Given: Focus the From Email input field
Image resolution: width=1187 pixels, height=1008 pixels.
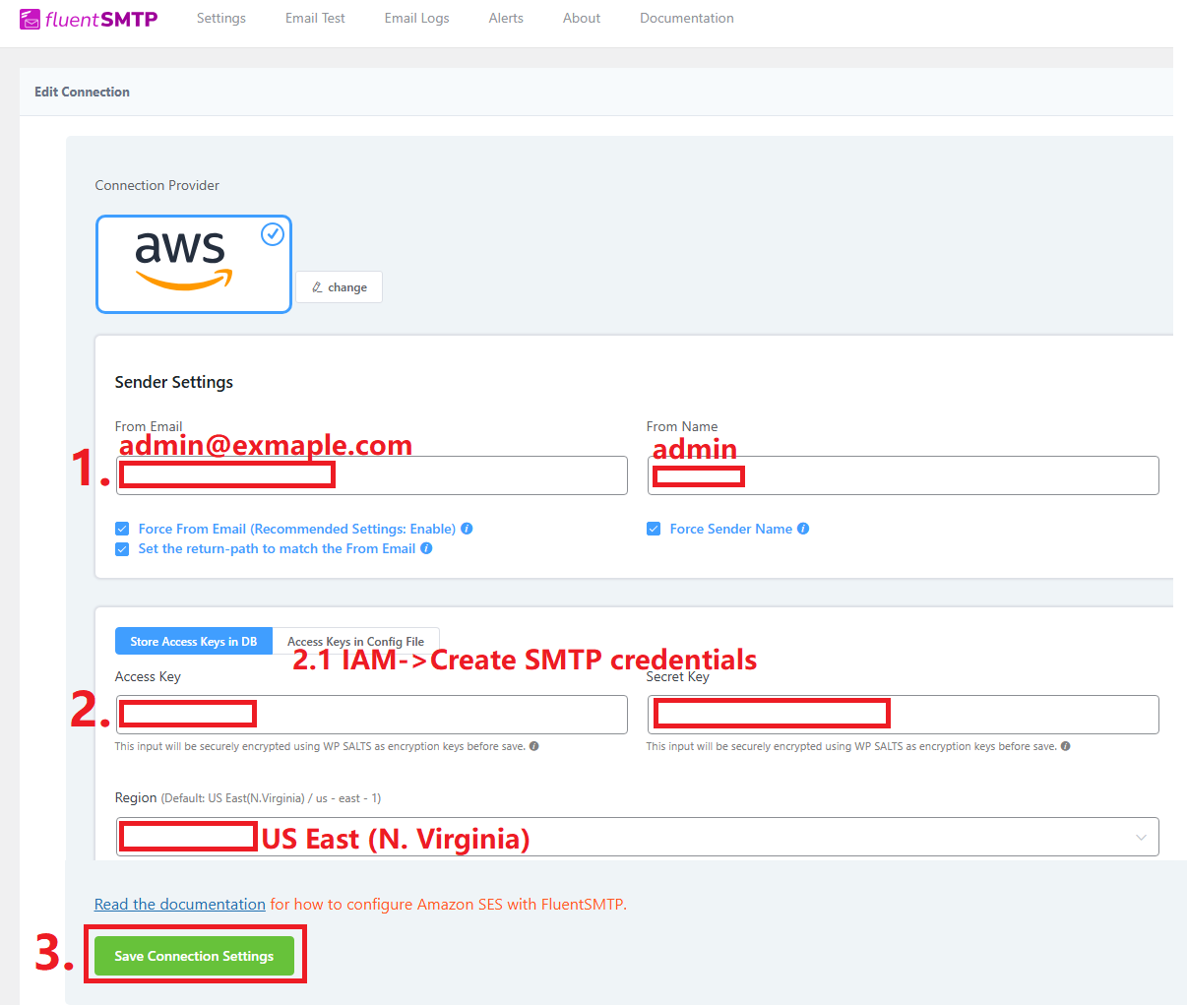Looking at the screenshot, I should tap(371, 475).
